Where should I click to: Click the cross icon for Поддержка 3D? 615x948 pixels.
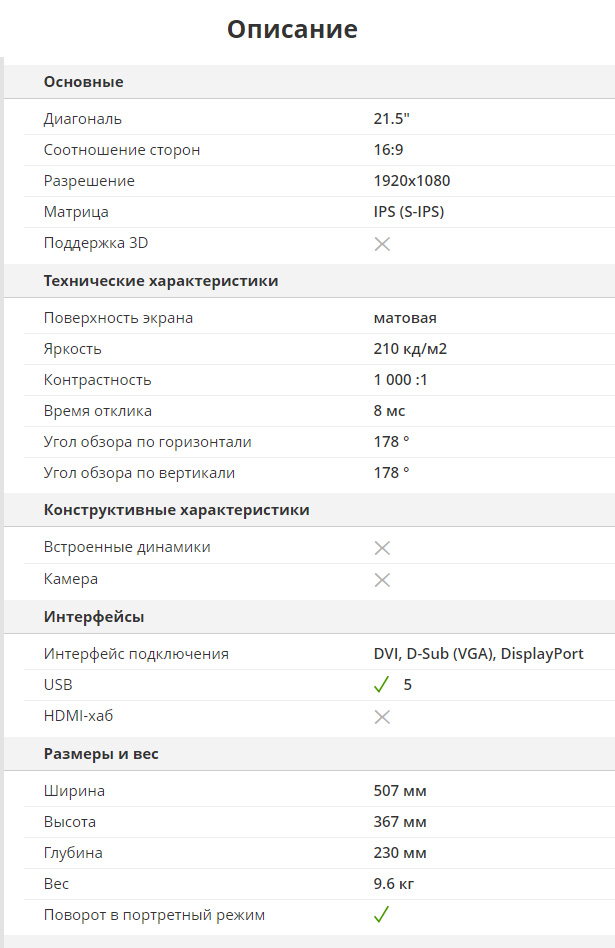tap(382, 243)
